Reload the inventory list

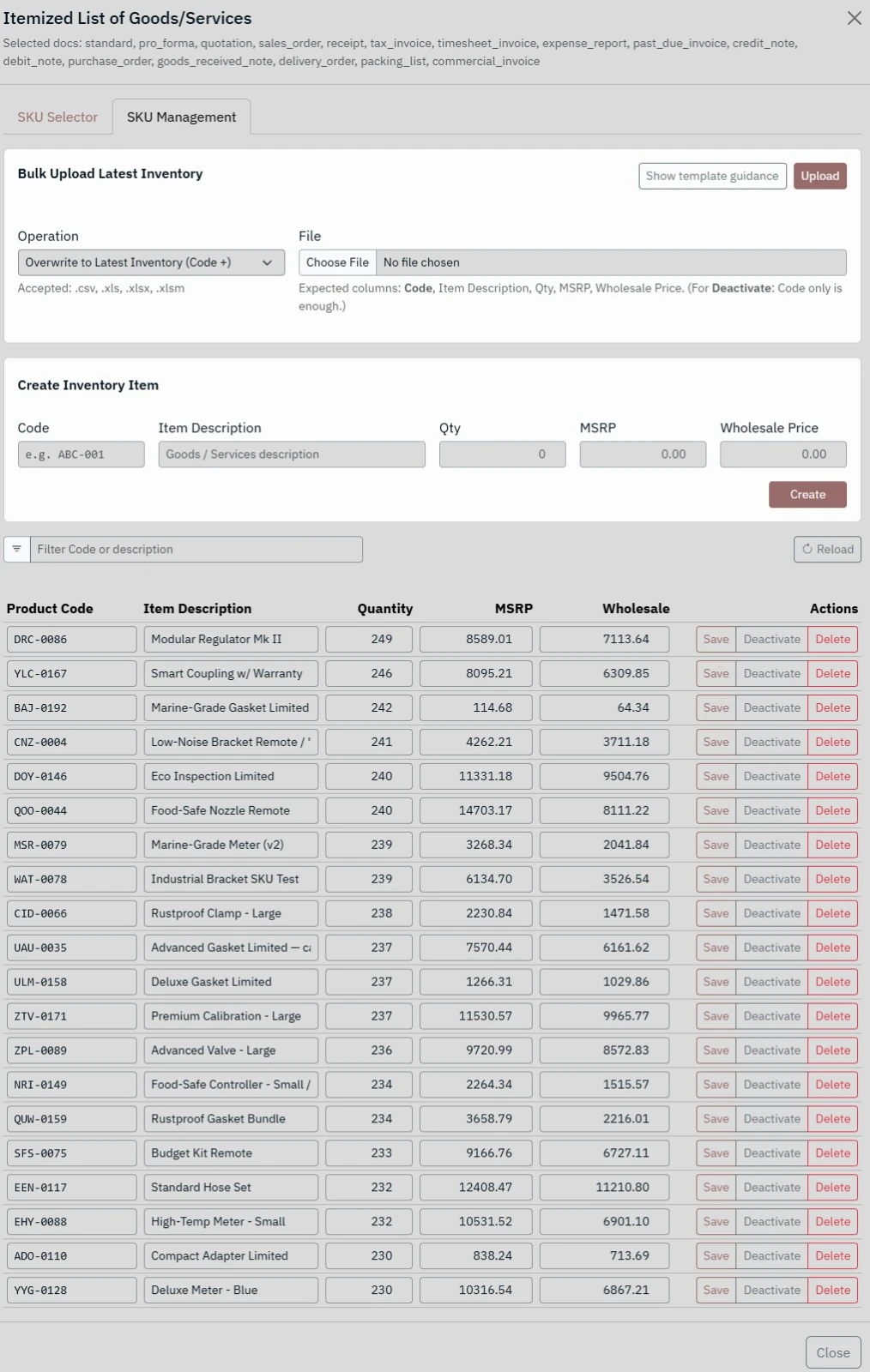click(827, 549)
